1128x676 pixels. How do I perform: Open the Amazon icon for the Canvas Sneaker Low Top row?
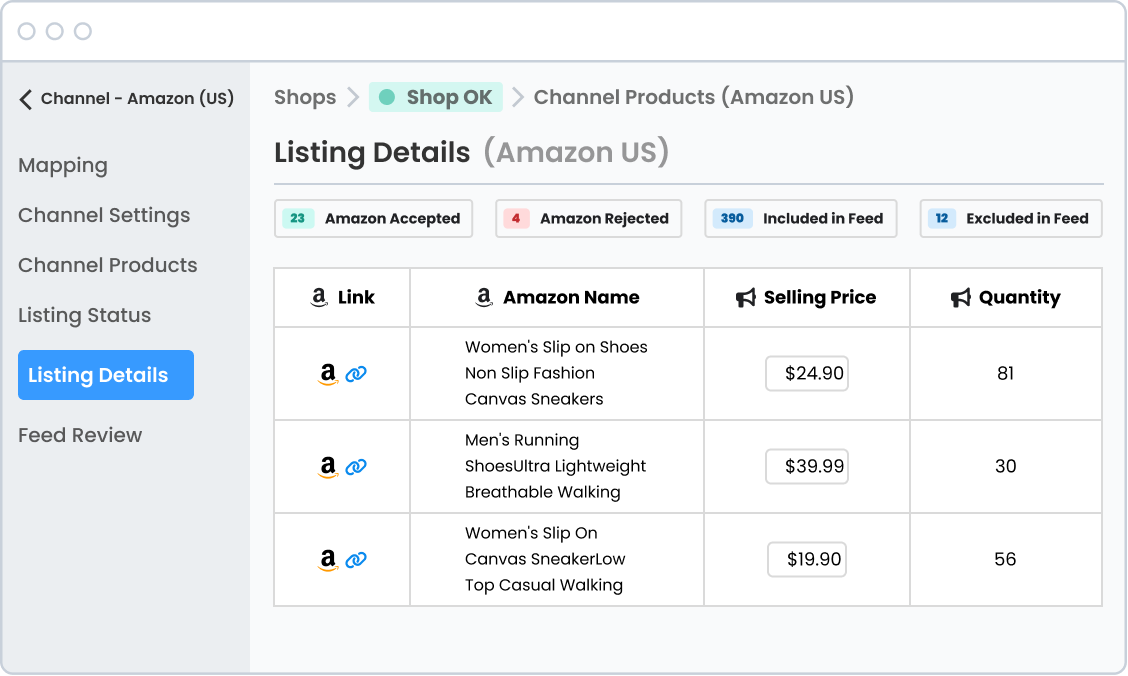[328, 559]
